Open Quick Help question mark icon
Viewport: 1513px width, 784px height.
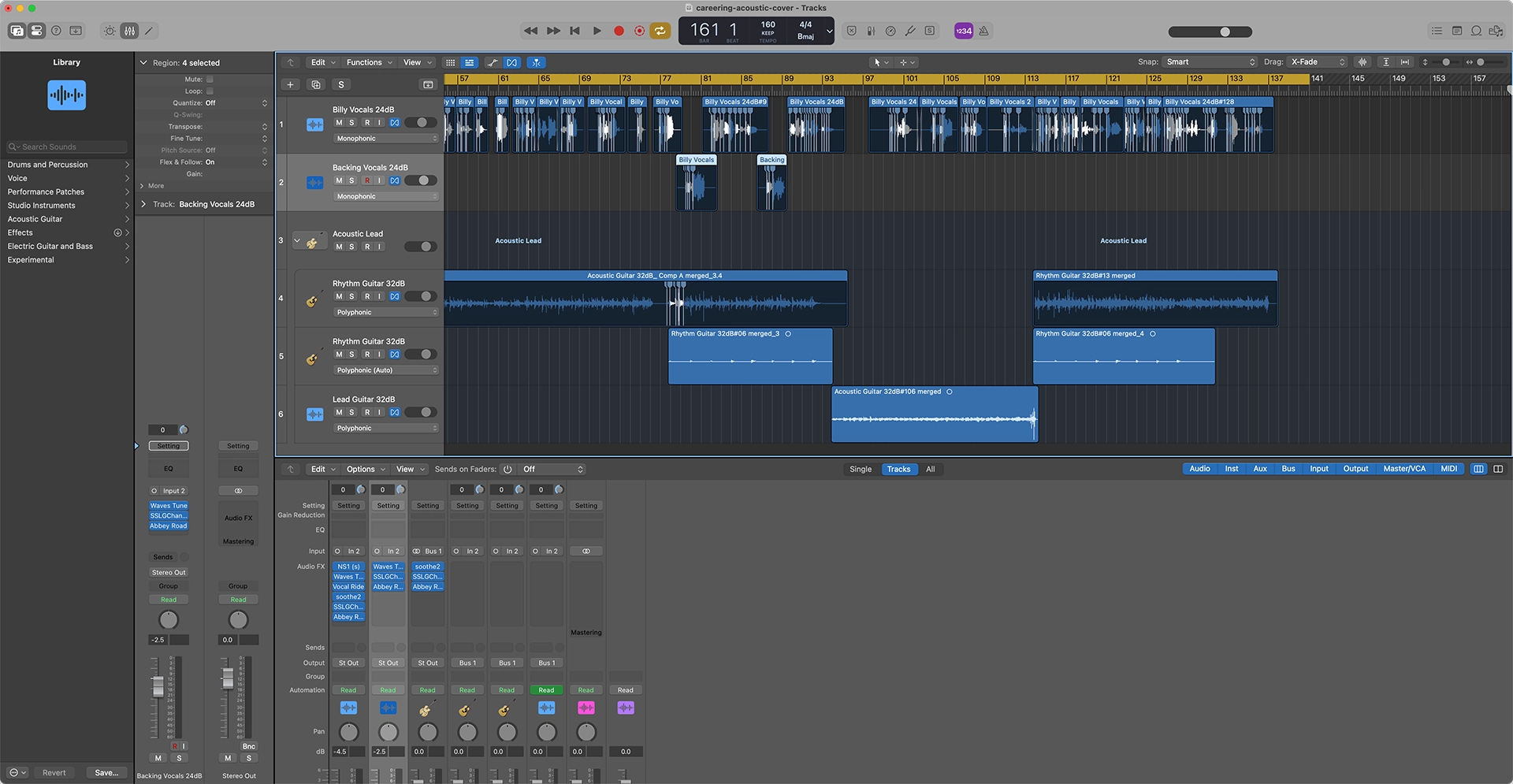tap(56, 31)
